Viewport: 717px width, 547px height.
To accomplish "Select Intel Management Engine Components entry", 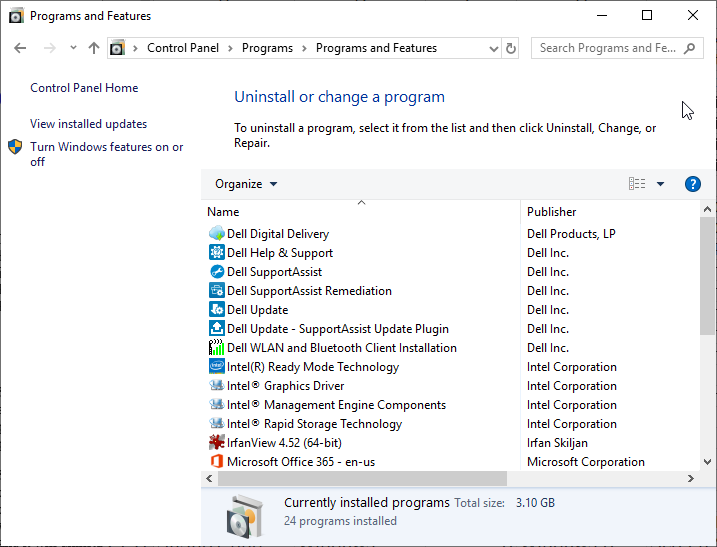I will (336, 405).
